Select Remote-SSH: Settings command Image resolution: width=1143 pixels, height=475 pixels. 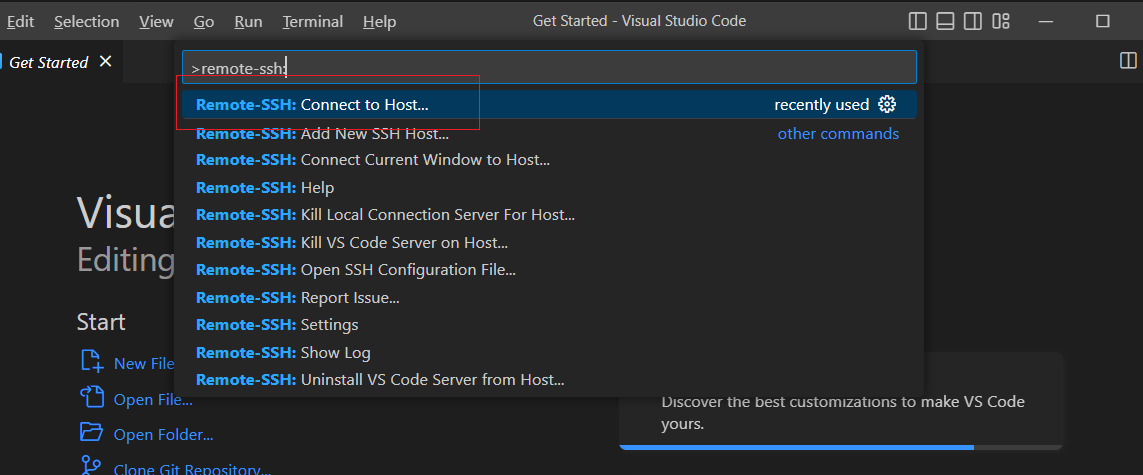[x=549, y=325]
